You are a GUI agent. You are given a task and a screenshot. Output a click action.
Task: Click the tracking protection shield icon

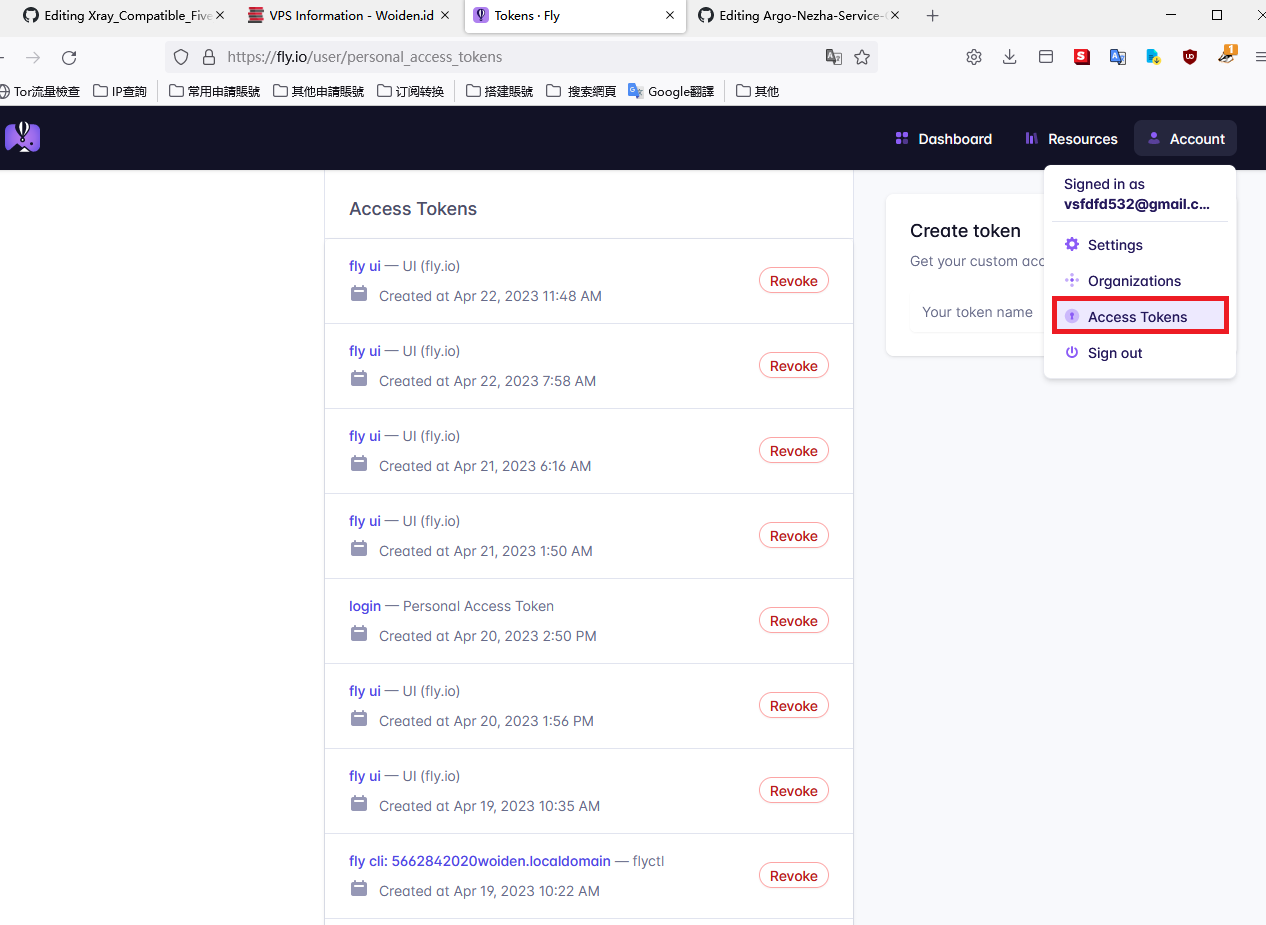pos(181,58)
